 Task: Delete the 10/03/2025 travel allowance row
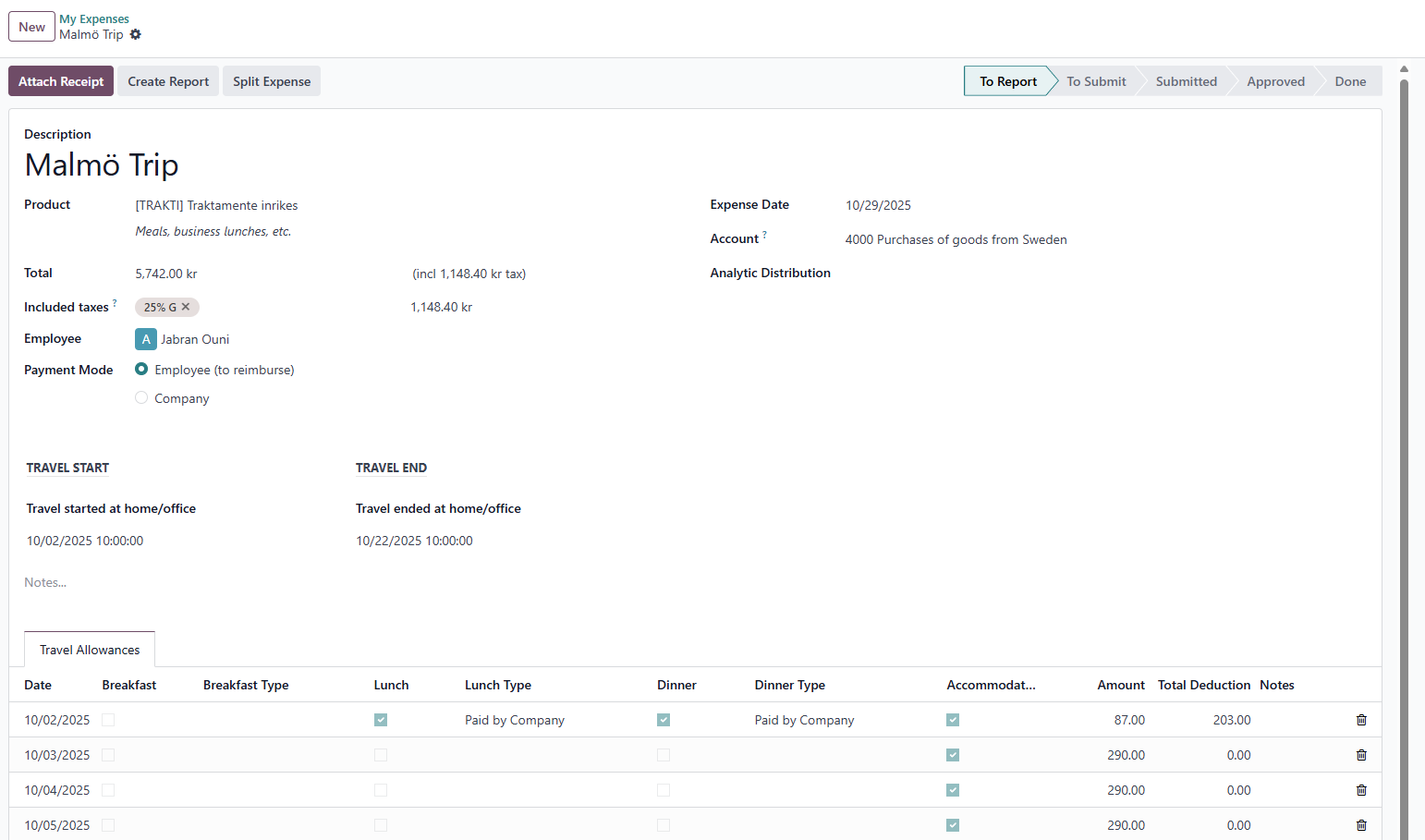coord(1360,755)
